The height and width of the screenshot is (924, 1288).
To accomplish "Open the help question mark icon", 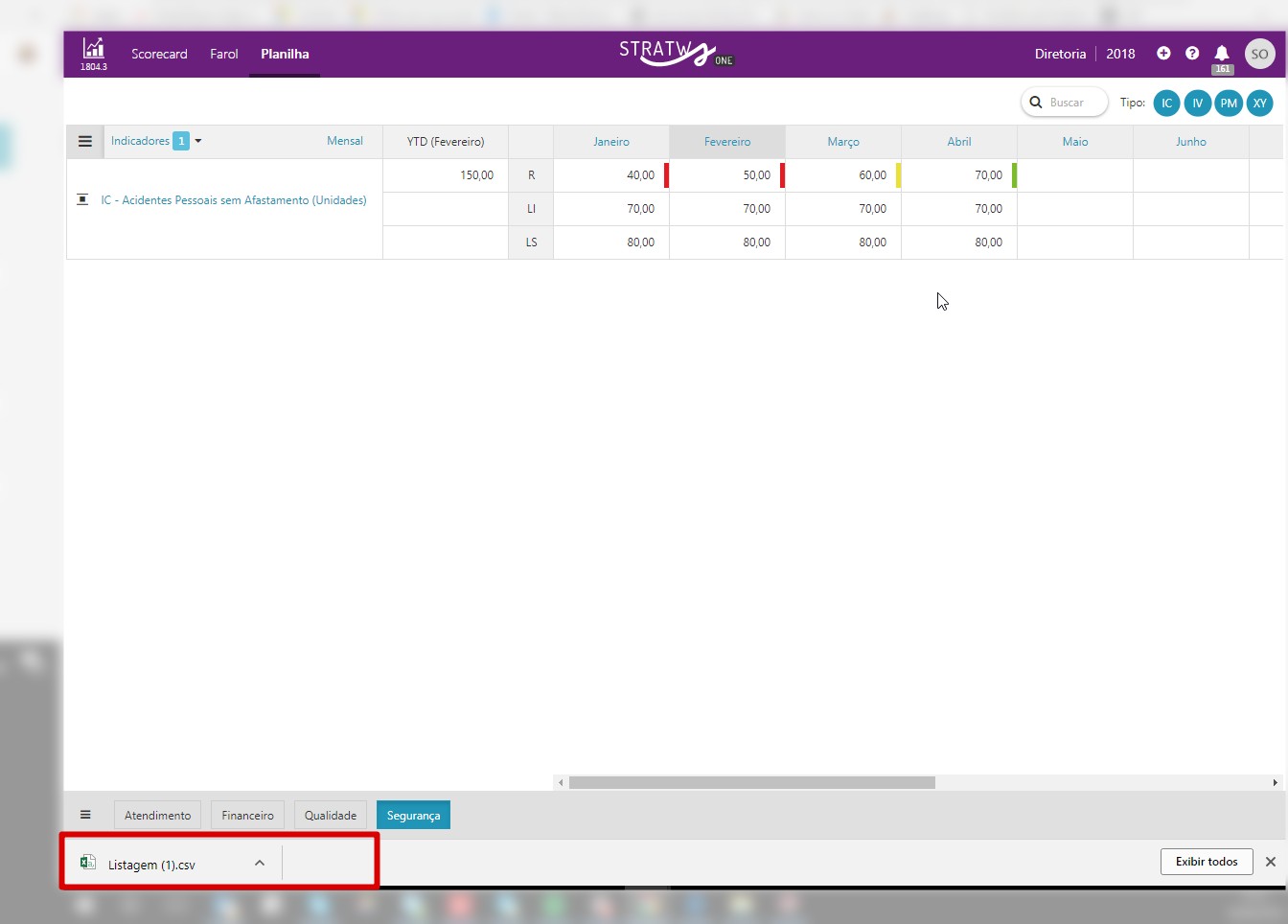I will coord(1192,54).
